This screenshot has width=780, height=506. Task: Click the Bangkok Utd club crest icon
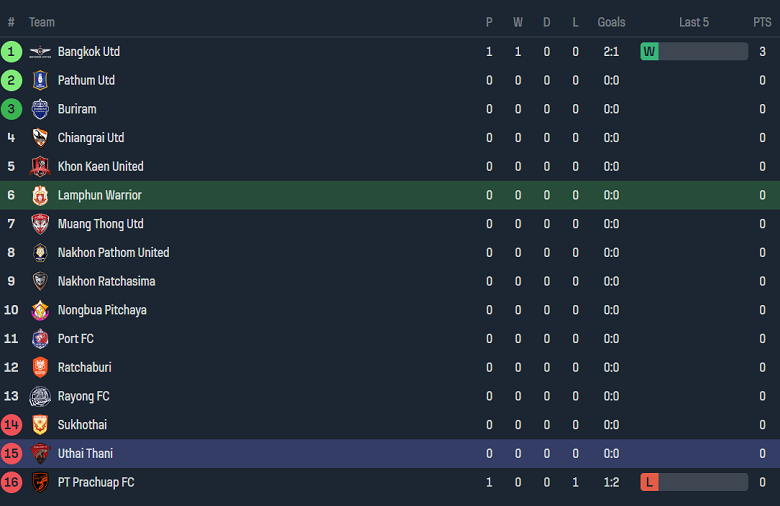click(x=40, y=52)
